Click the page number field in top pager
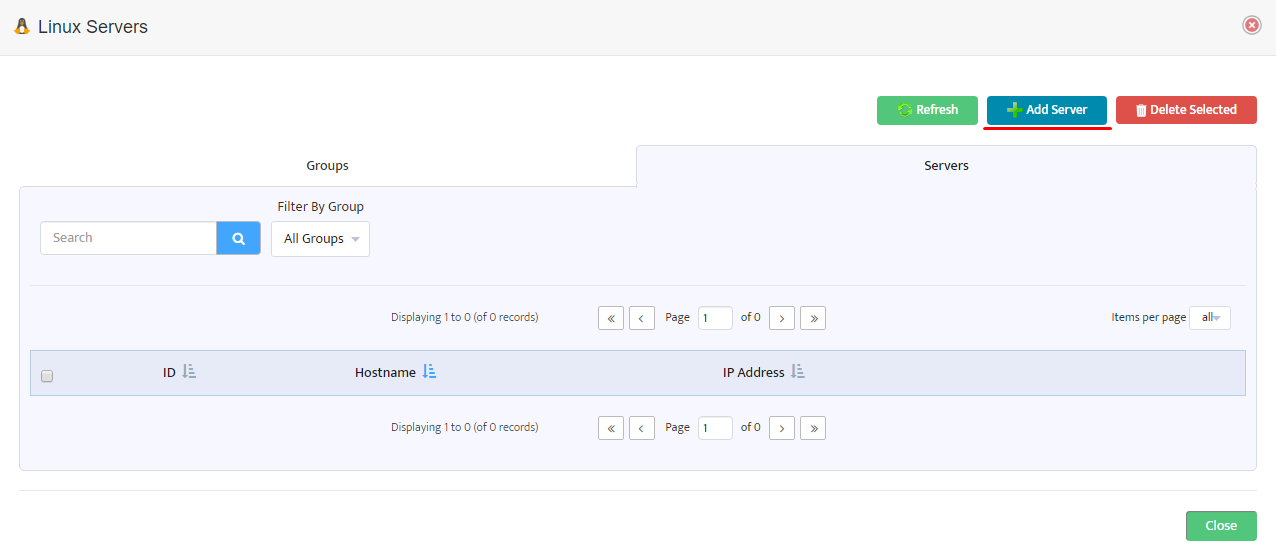 pos(715,318)
